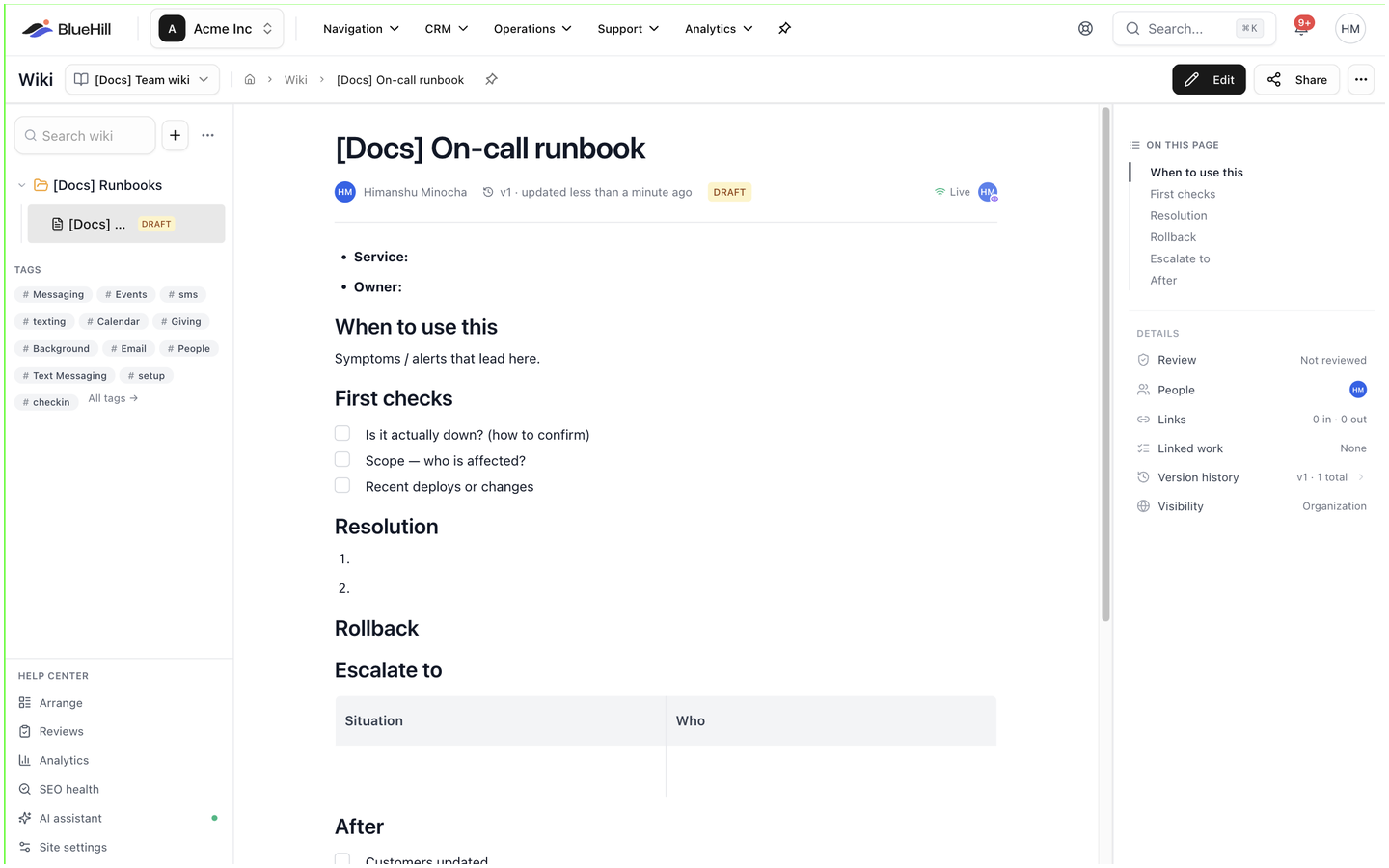Image resolution: width=1389 pixels, height=868 pixels.
Task: Click the home icon in breadcrumb
Action: tap(250, 79)
